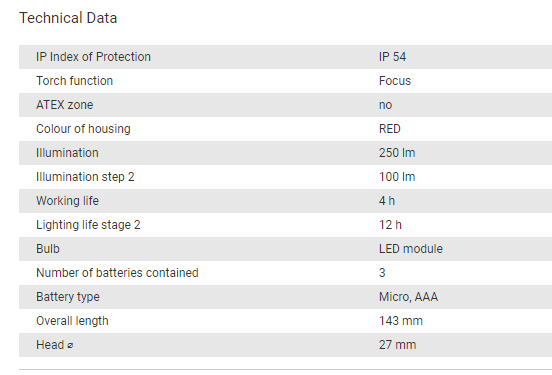Select the RED housing colour value
Image resolution: width=552 pixels, height=375 pixels.
390,129
